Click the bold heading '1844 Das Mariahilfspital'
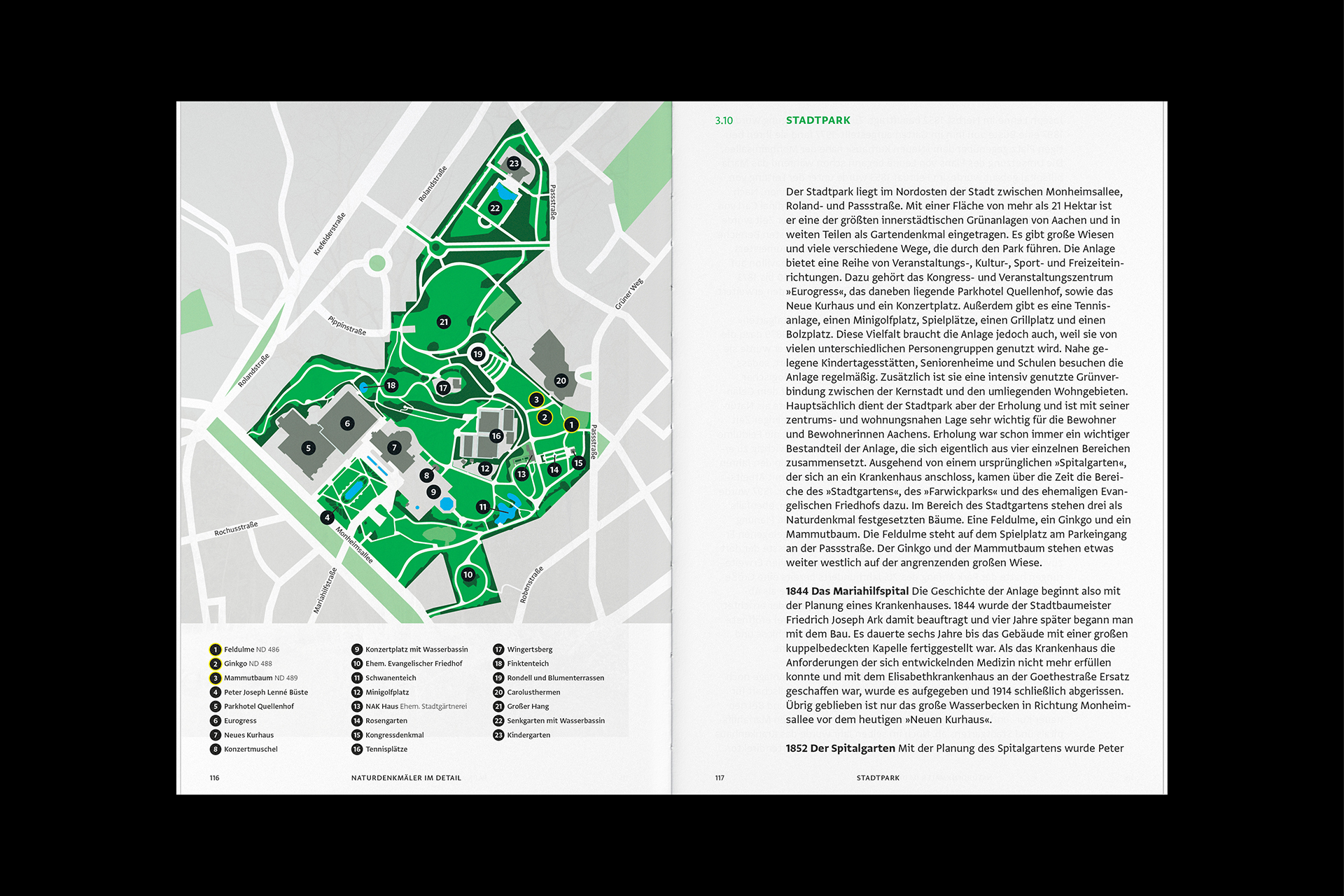The image size is (1344, 896). pos(847,591)
